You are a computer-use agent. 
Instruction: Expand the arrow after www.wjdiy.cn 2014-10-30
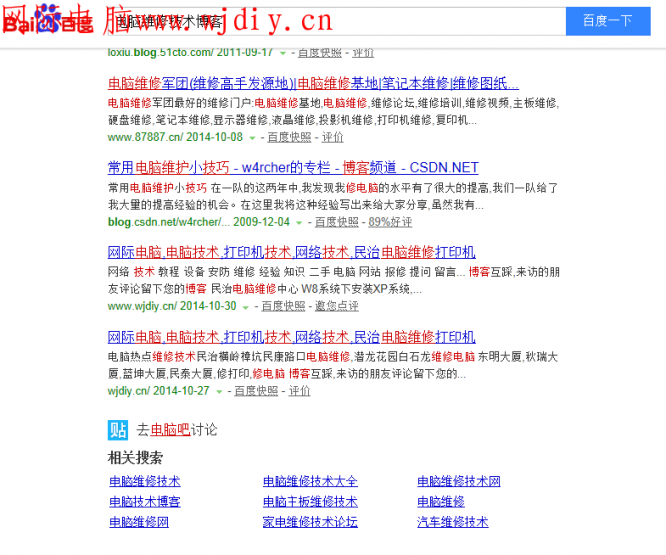(x=247, y=307)
